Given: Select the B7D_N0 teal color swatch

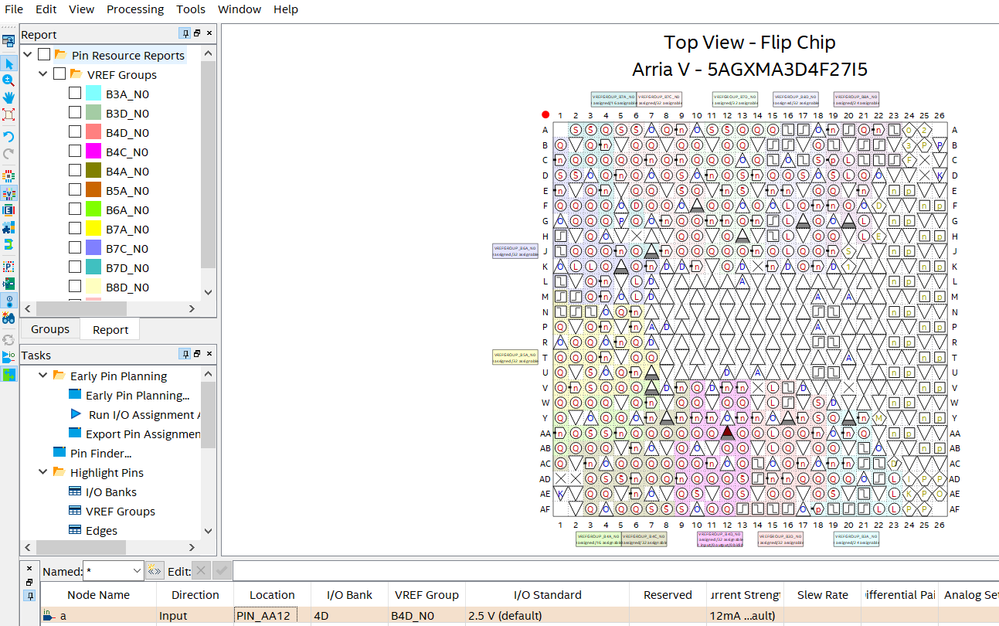Looking at the screenshot, I should tap(94, 267).
